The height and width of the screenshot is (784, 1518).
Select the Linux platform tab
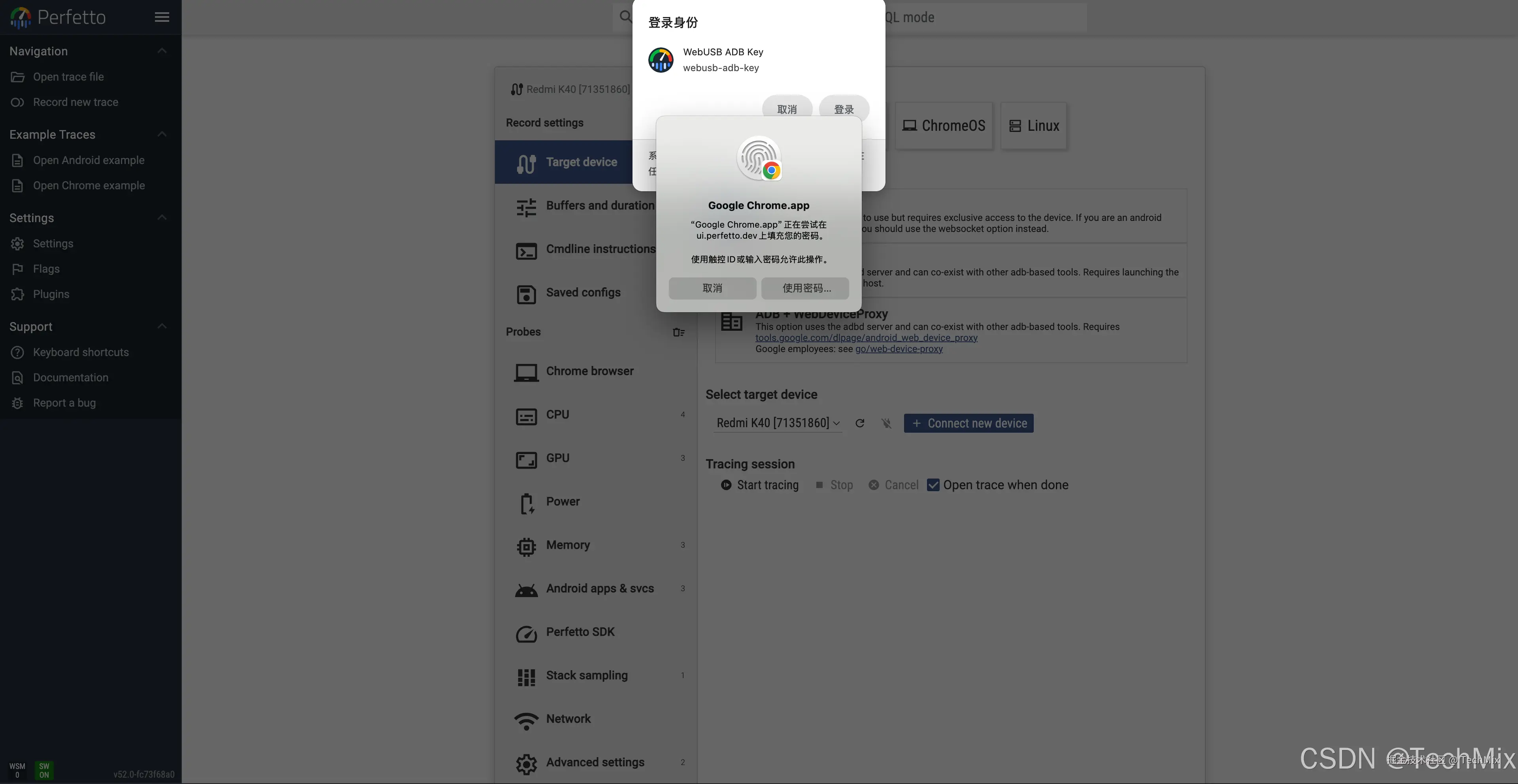point(1034,125)
